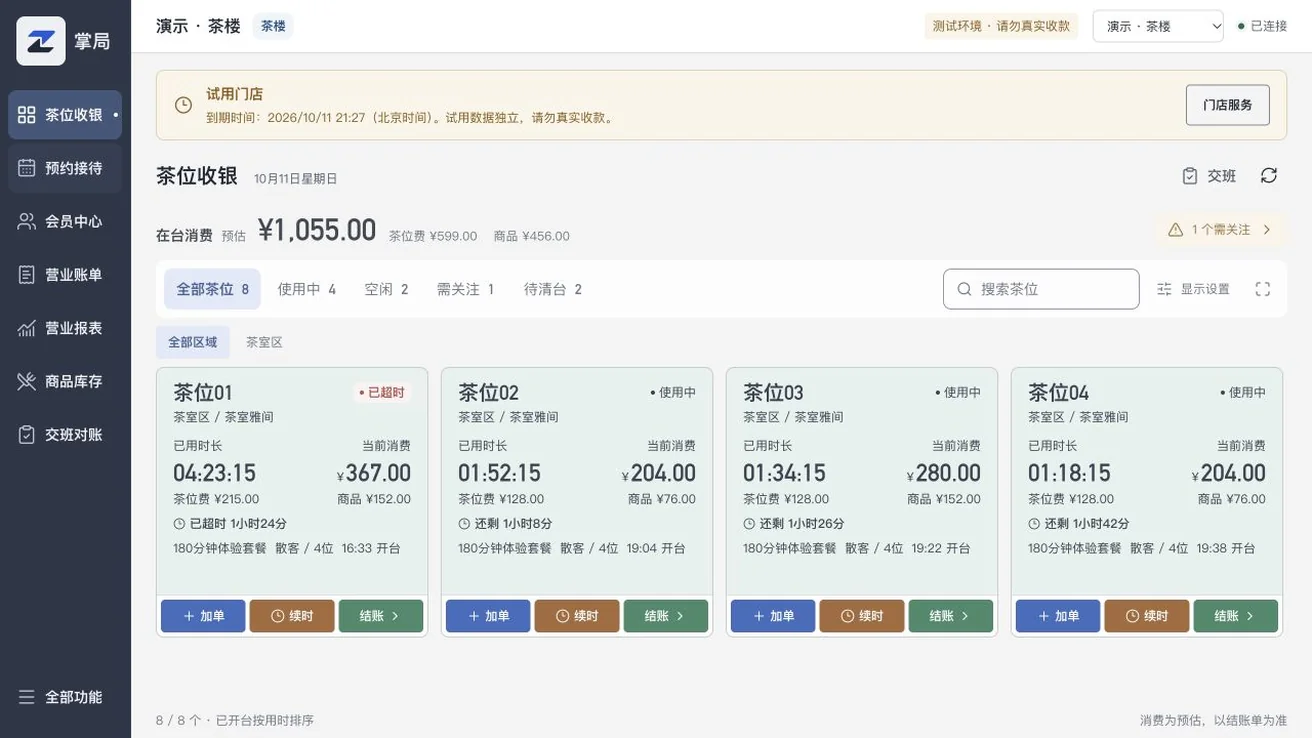Select the 全部茶位 8 tab

click(213, 289)
